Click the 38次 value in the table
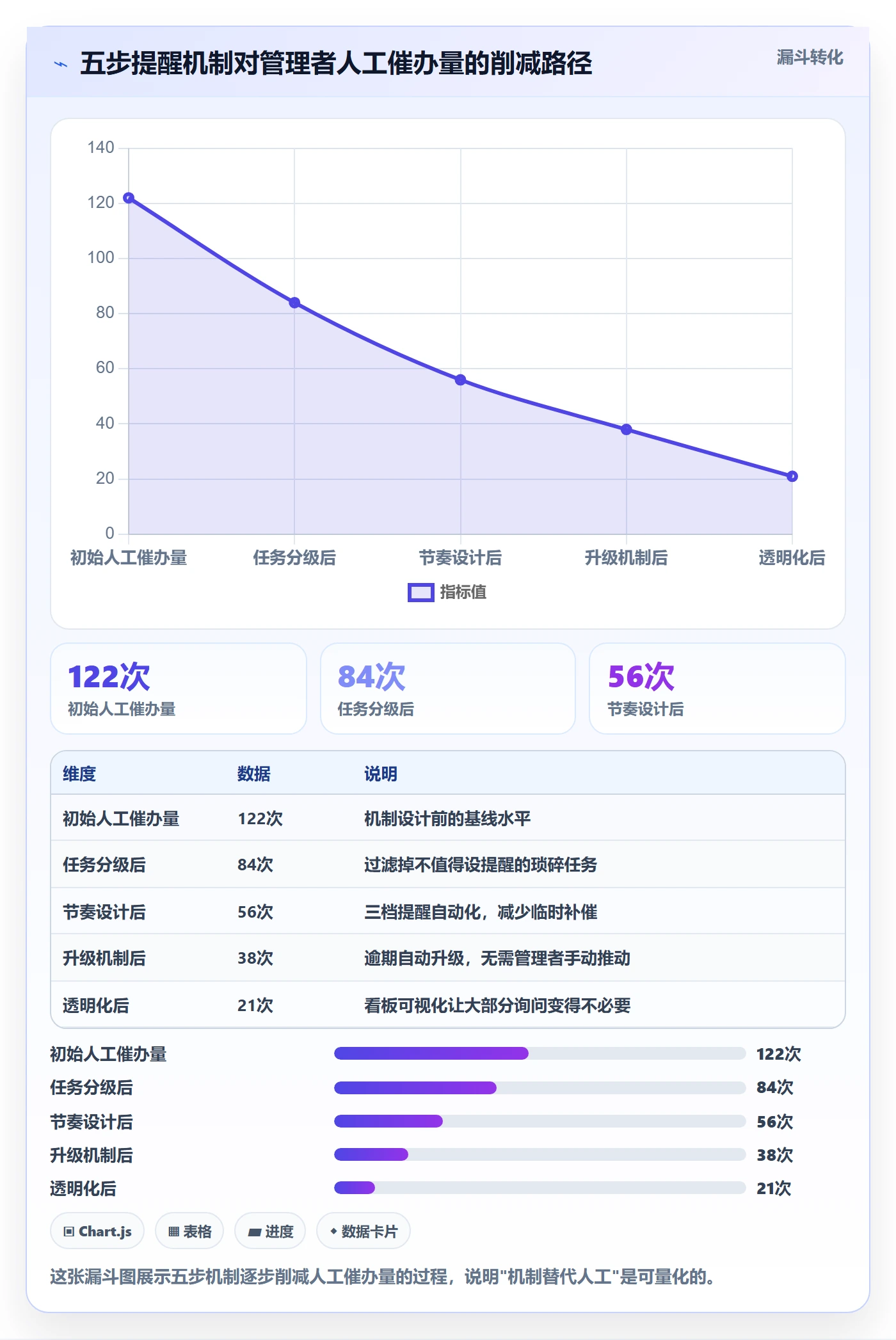Viewport: 896px width, 1340px height. pyautogui.click(x=255, y=958)
